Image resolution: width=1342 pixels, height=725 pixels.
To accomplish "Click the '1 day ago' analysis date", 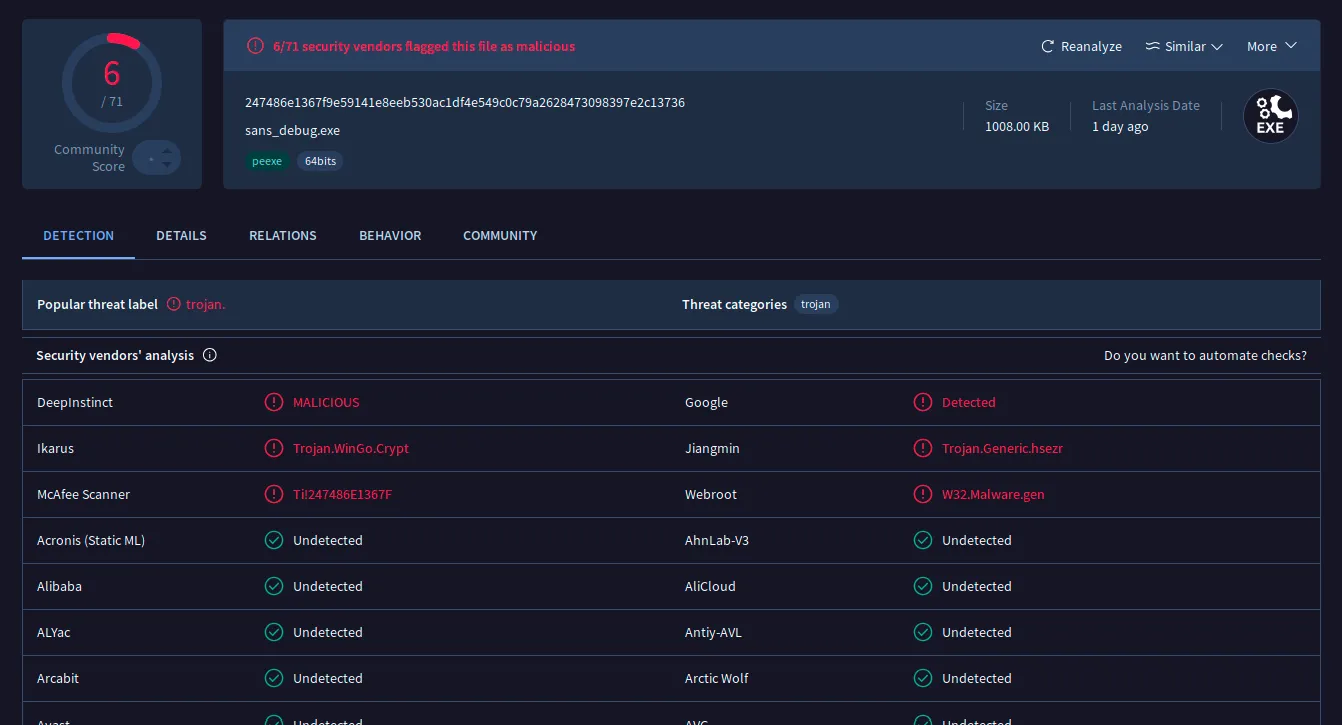I will 1120,127.
